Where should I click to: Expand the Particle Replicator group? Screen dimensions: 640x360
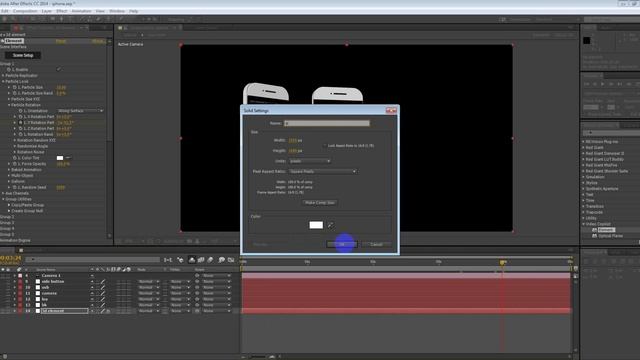tap(3, 76)
